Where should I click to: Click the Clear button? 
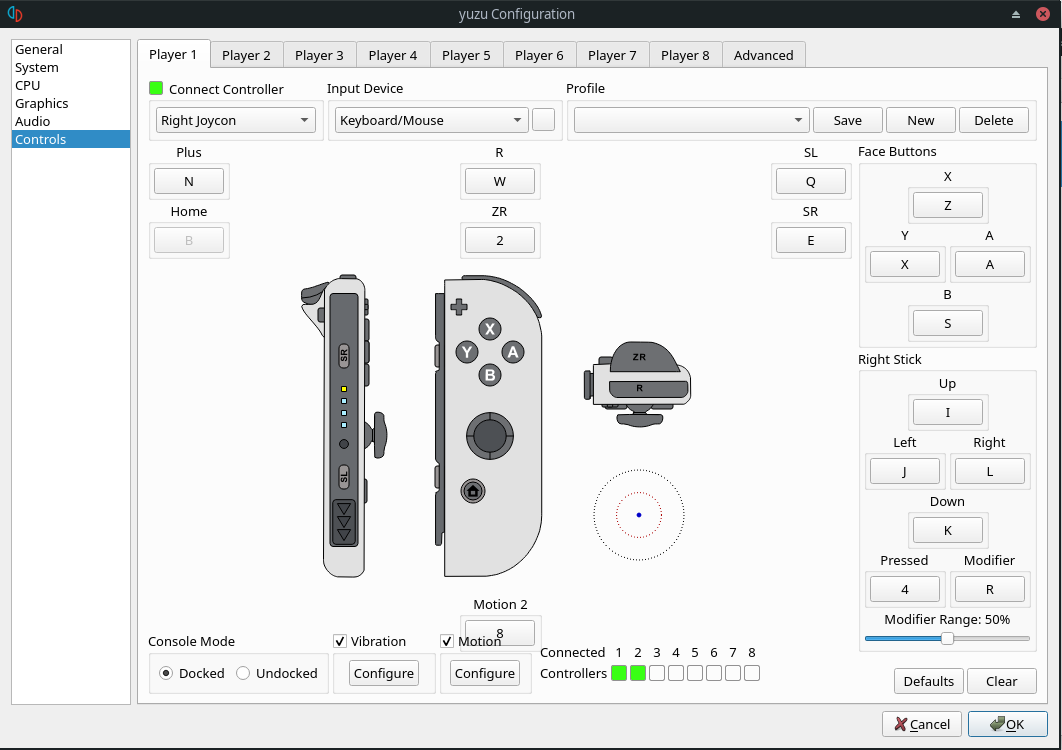point(1002,681)
